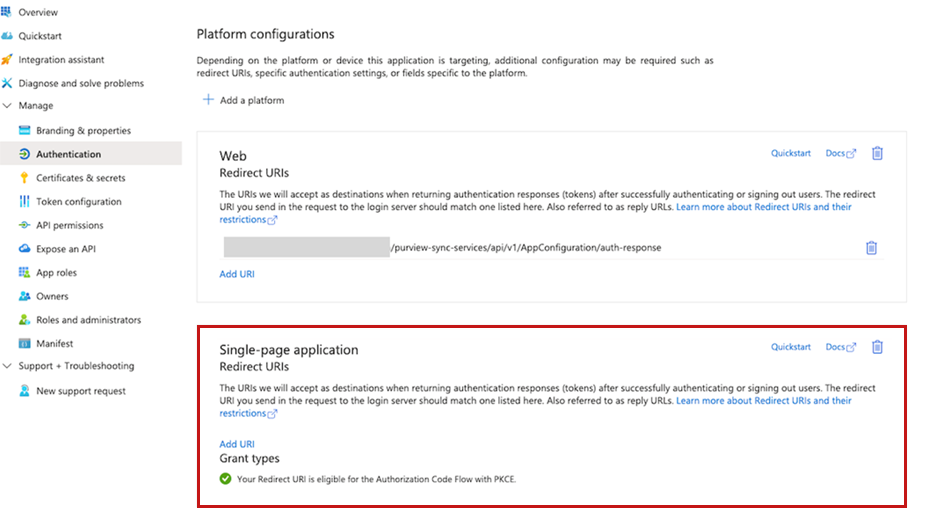Click Add URI under Web
Viewport: 927px width, 519px height.
(237, 274)
